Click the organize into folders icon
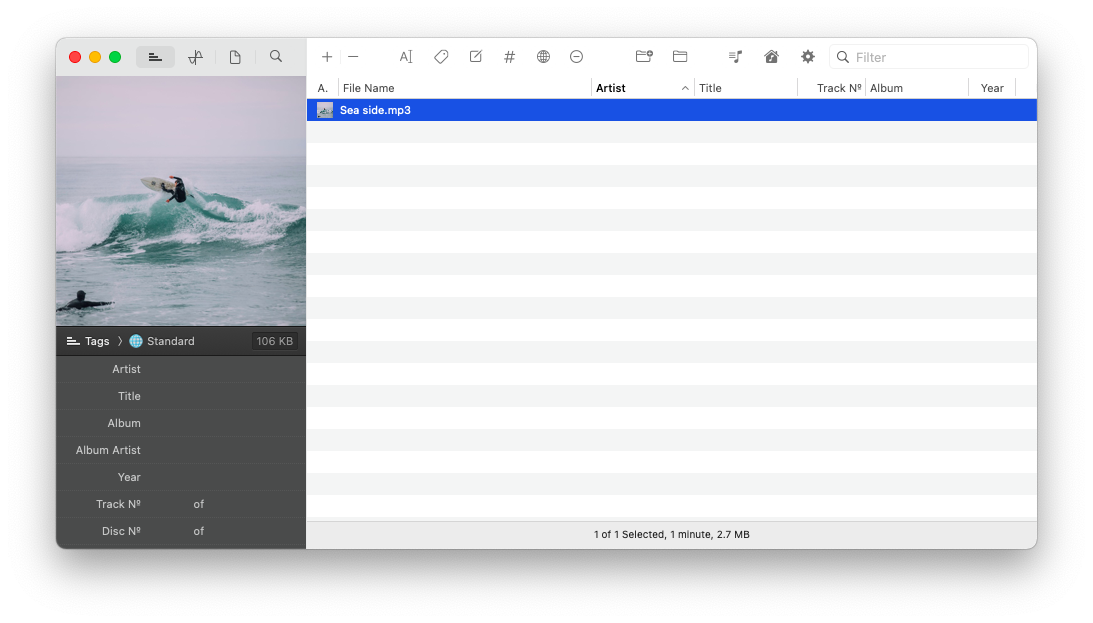 [644, 56]
